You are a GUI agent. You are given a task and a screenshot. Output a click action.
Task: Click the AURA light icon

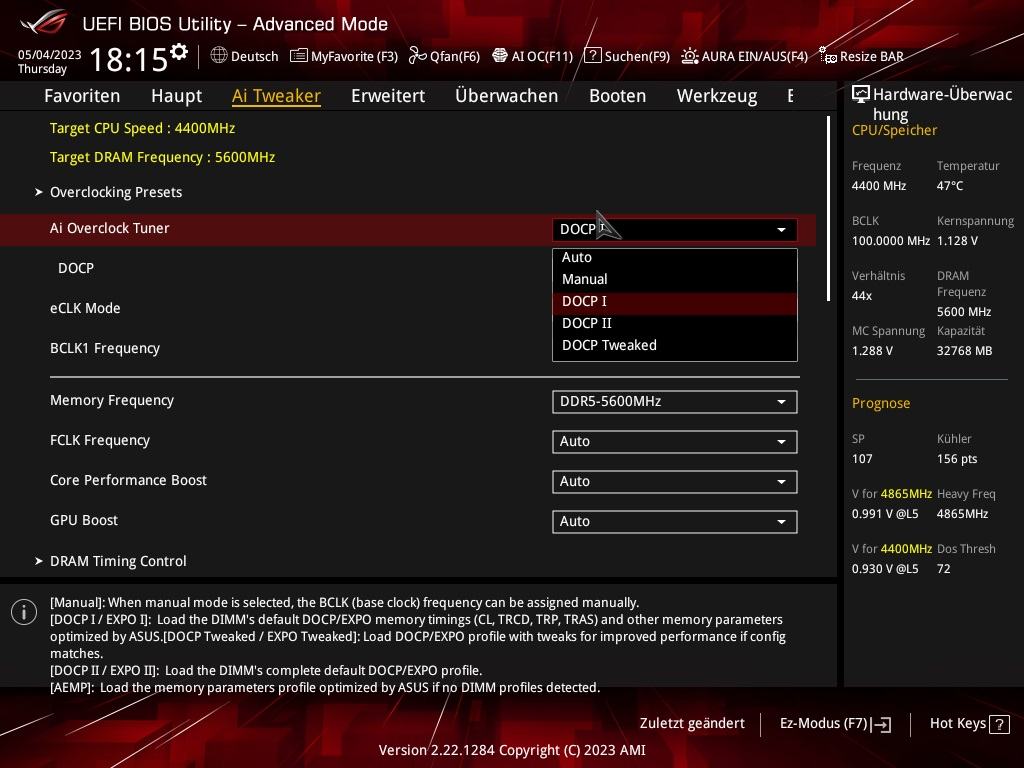pyautogui.click(x=690, y=56)
